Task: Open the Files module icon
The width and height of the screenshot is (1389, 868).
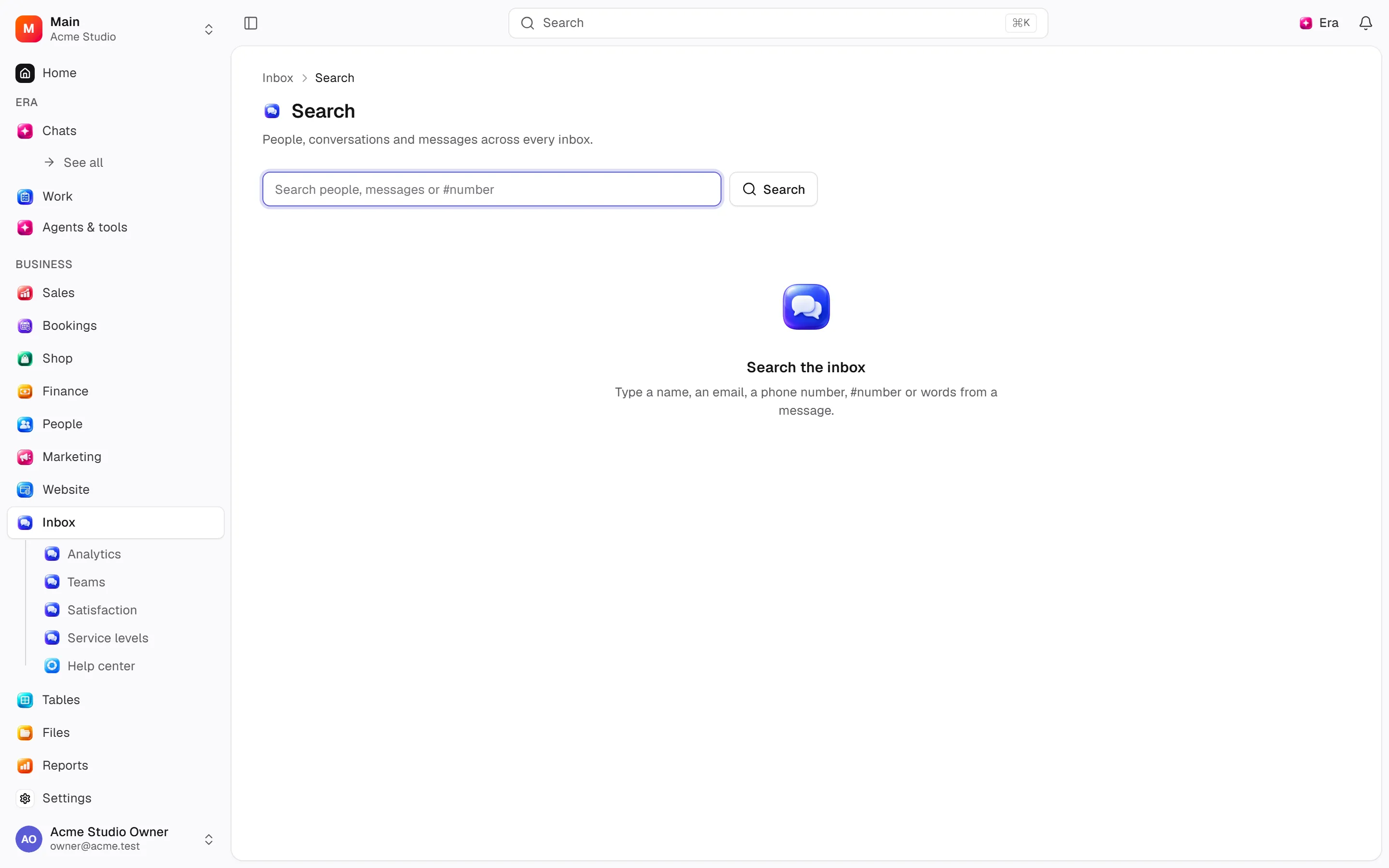Action: click(x=25, y=732)
